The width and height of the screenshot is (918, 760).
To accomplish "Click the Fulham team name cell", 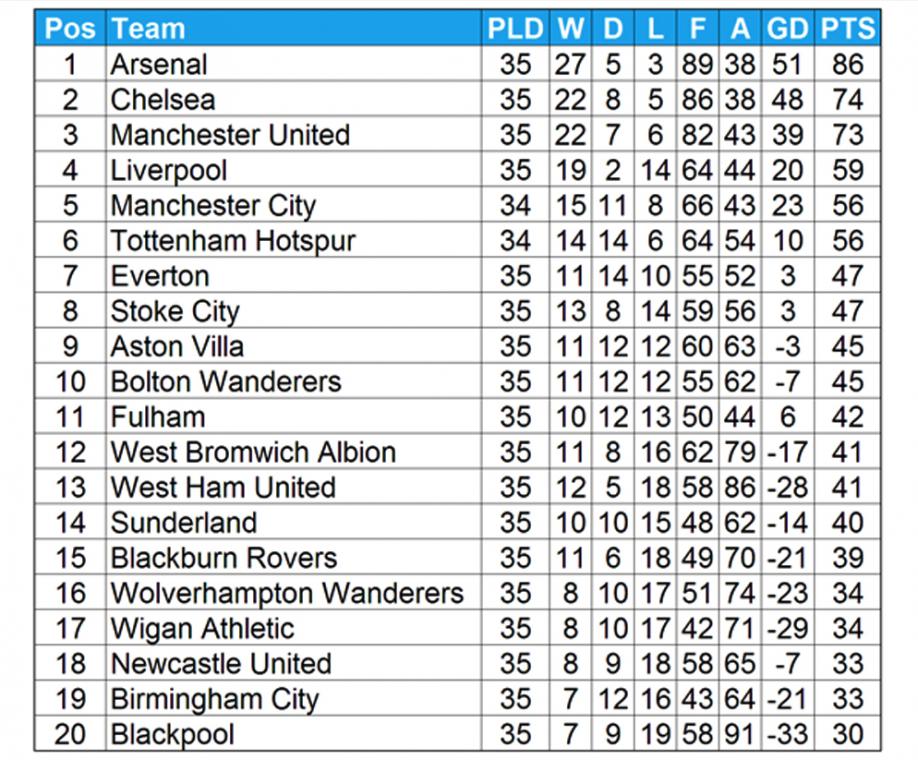I will pos(294,416).
